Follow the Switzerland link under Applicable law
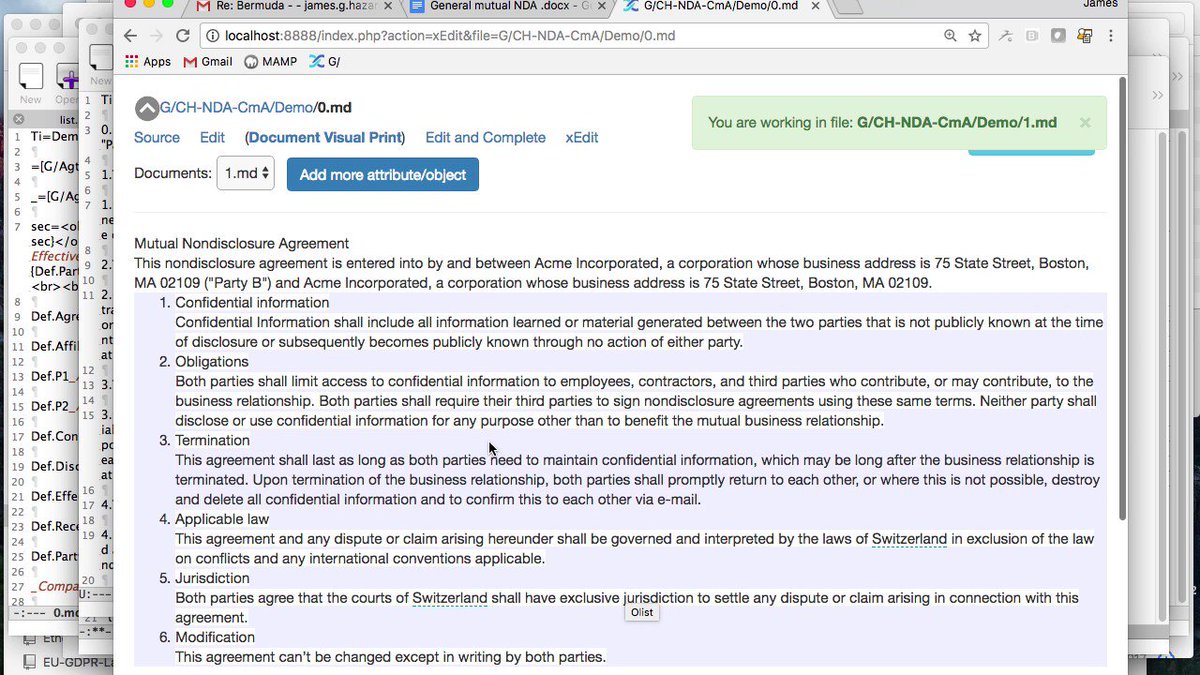The height and width of the screenshot is (675, 1200). pyautogui.click(x=909, y=538)
